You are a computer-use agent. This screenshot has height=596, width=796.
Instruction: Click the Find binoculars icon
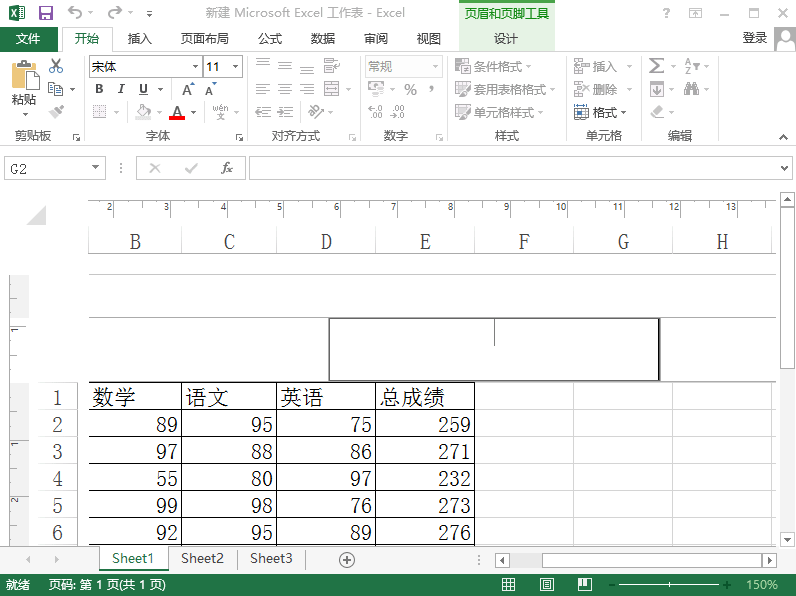pyautogui.click(x=691, y=89)
